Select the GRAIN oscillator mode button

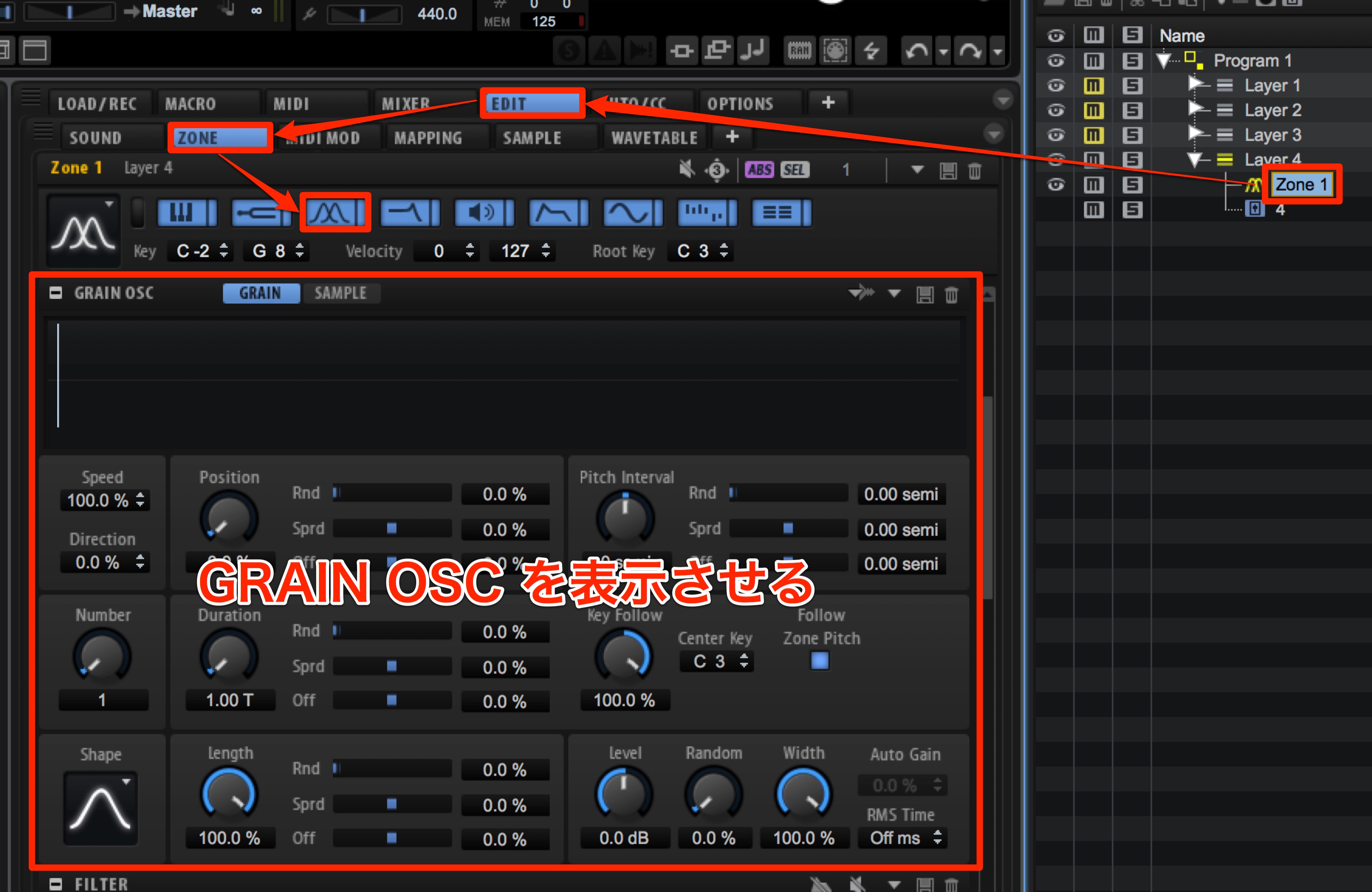(x=261, y=293)
